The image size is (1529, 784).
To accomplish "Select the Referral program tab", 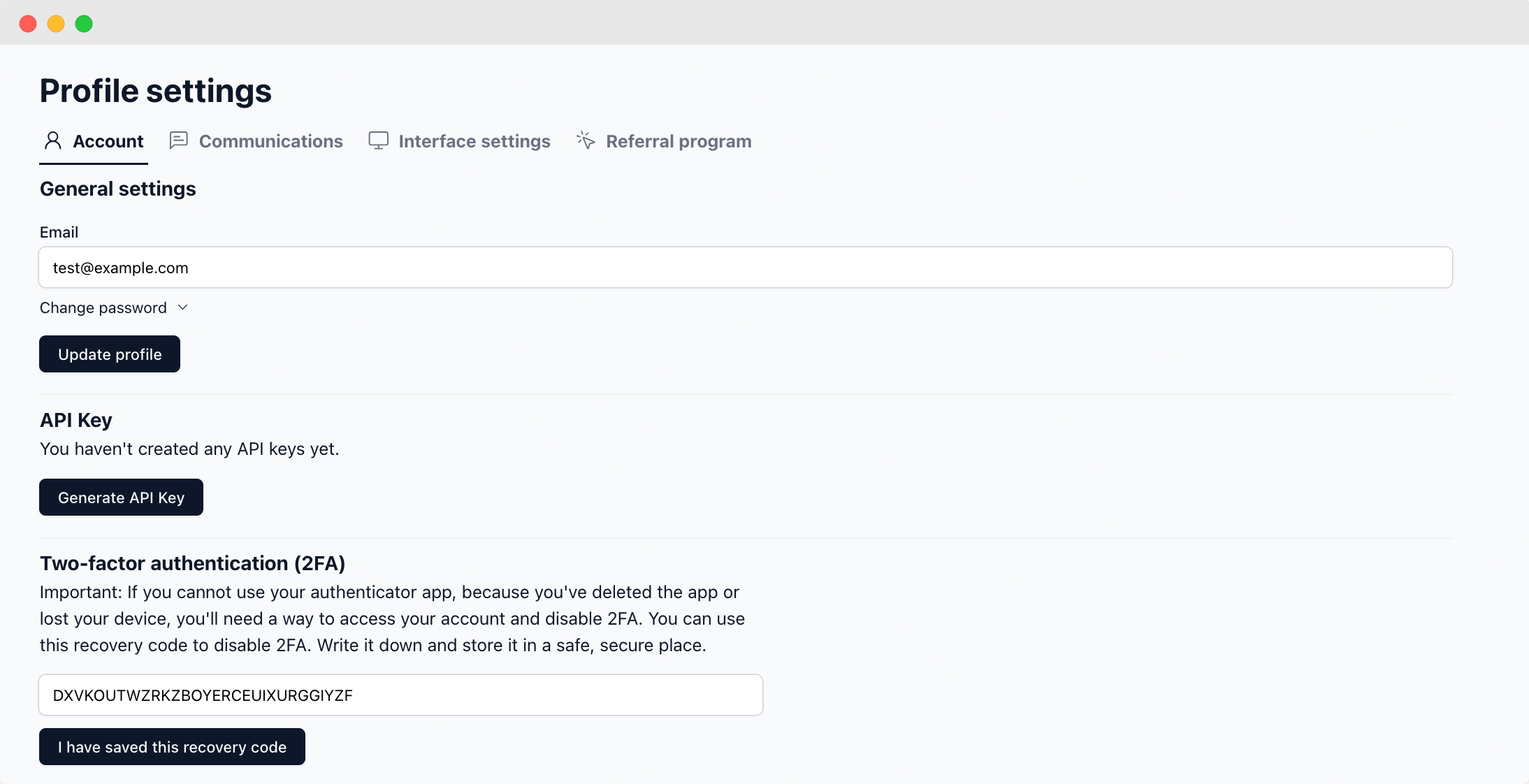I will tap(678, 141).
